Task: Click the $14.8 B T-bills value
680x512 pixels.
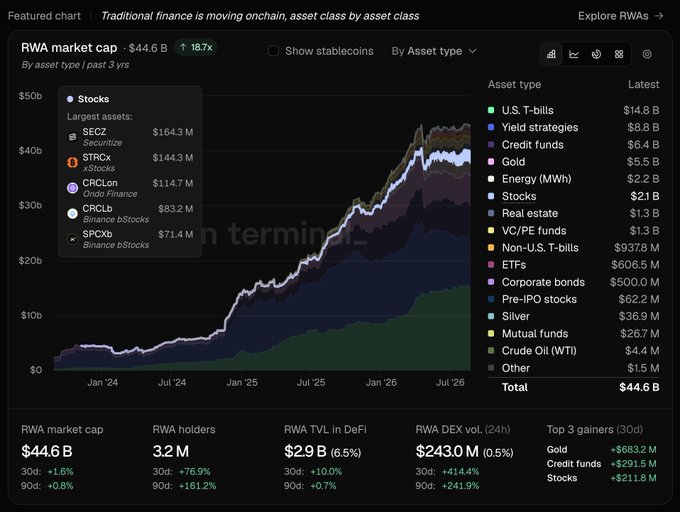Action: [x=641, y=110]
